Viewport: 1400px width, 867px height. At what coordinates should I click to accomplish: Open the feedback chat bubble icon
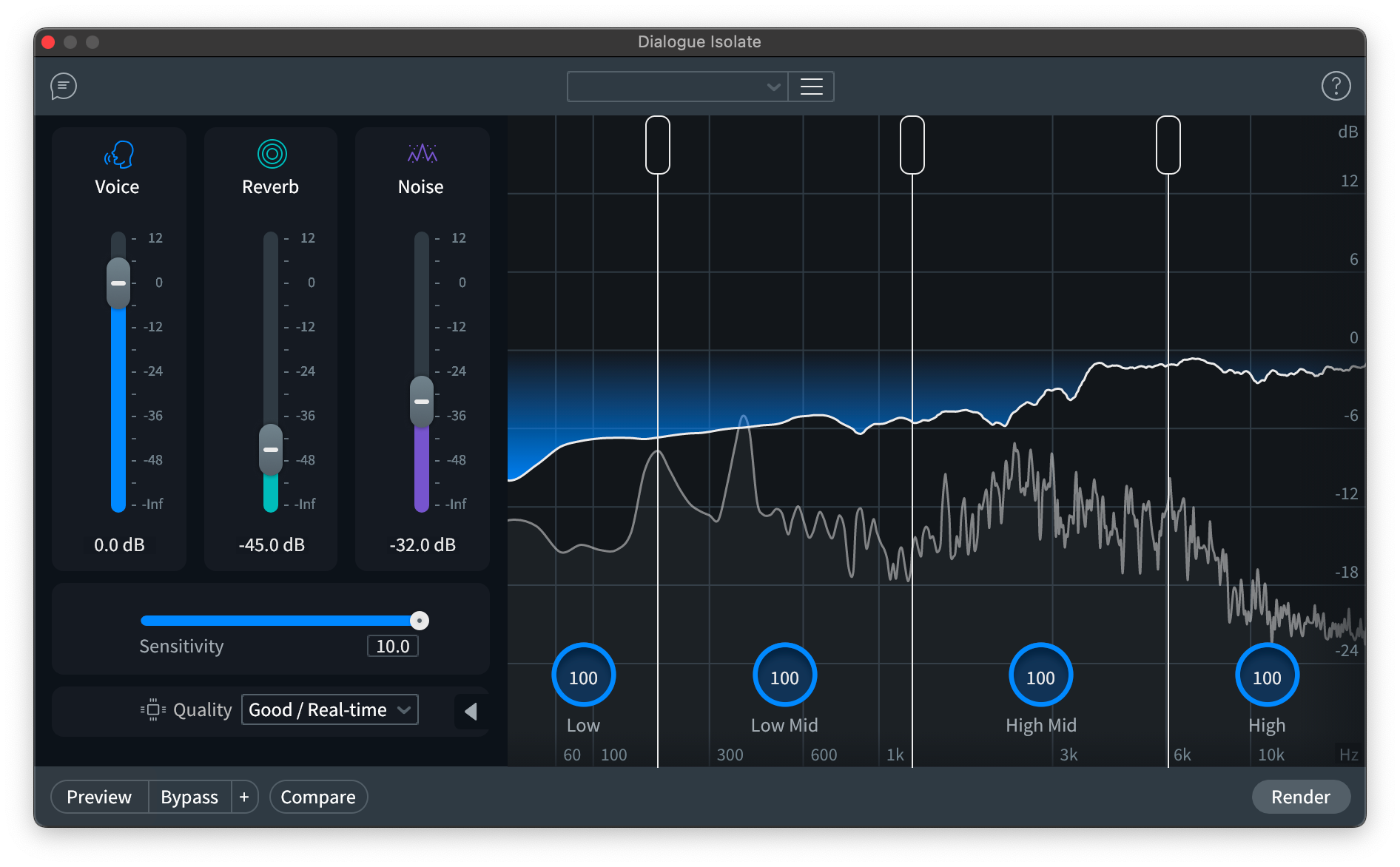[x=63, y=86]
